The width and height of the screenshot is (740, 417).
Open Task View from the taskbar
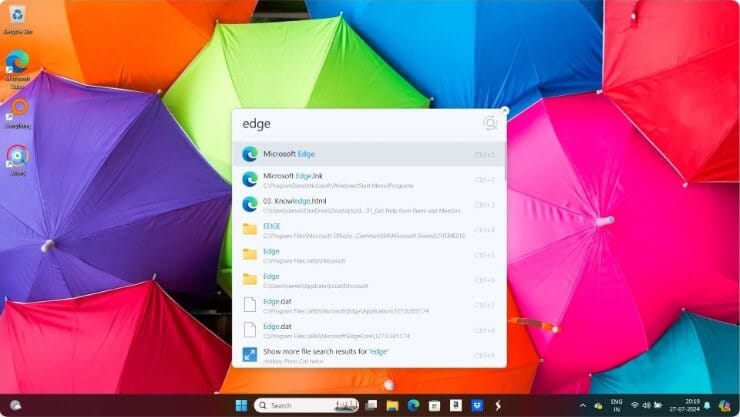[371, 405]
